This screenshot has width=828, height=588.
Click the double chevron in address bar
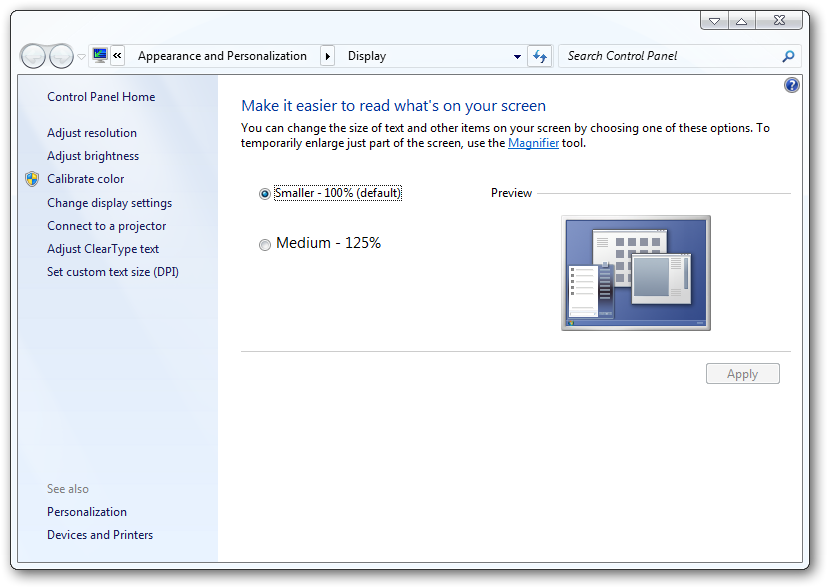pyautogui.click(x=117, y=55)
